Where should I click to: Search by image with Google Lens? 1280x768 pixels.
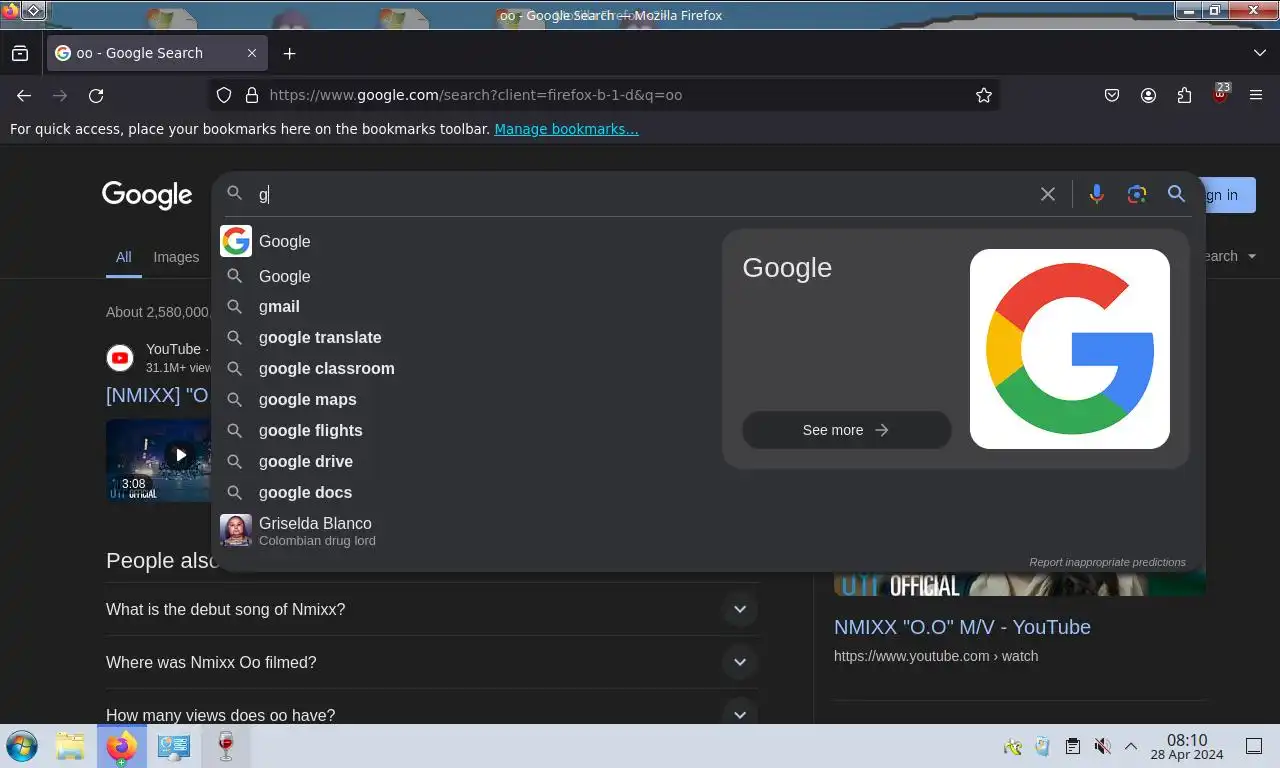coord(1136,194)
